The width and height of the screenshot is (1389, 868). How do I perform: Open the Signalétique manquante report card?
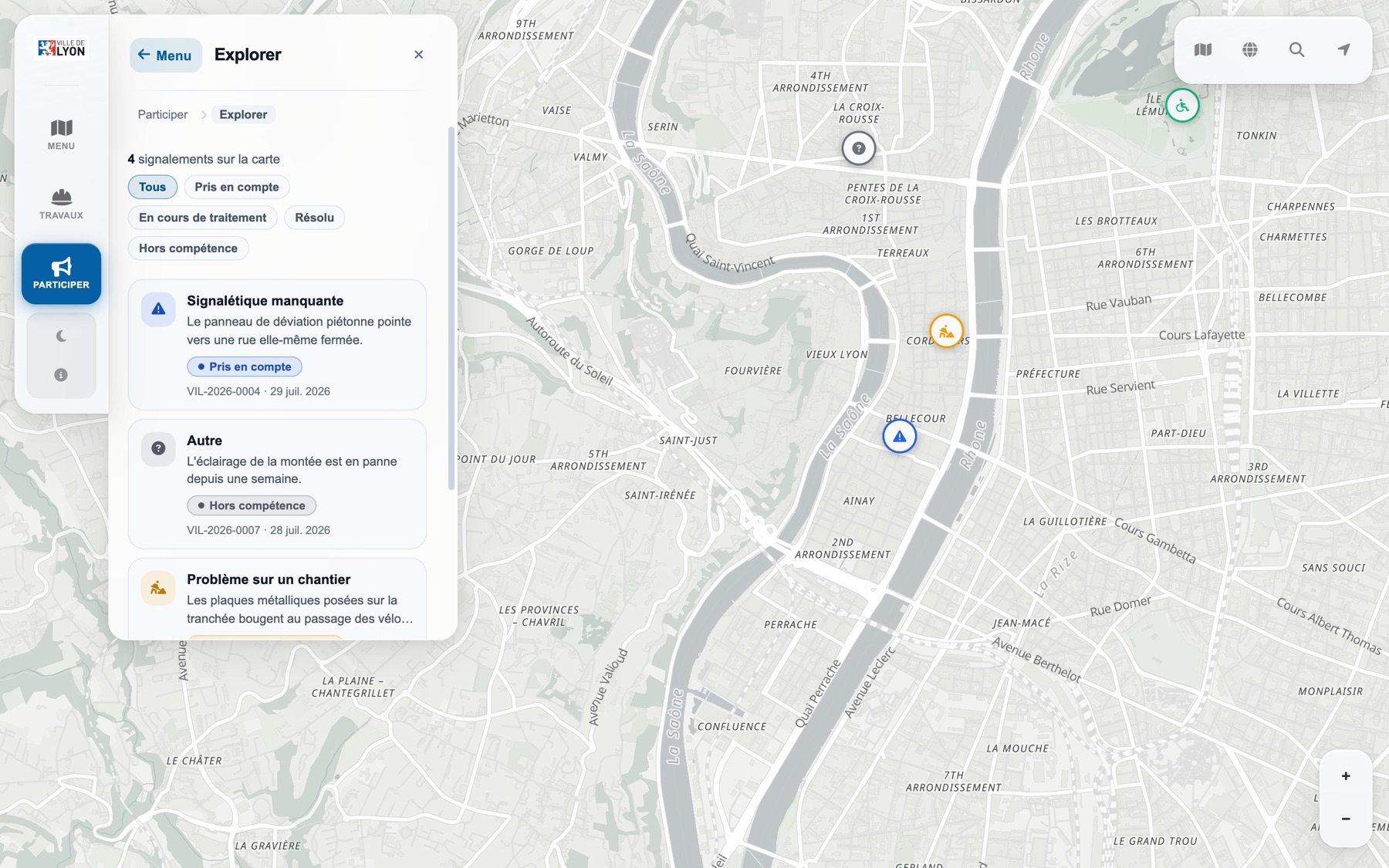pyautogui.click(x=277, y=345)
